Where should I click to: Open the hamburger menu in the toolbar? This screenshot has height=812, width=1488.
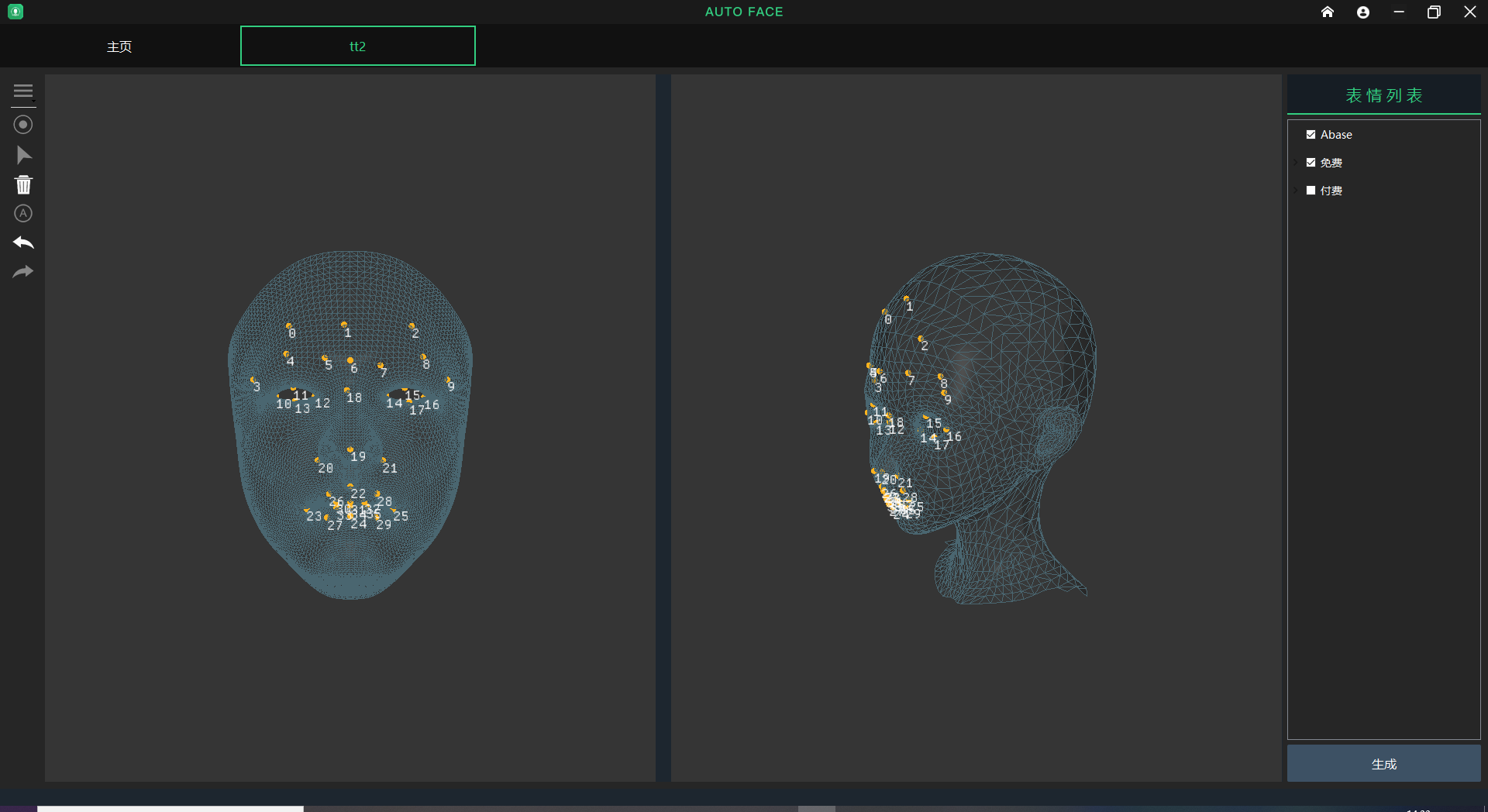pos(23,92)
